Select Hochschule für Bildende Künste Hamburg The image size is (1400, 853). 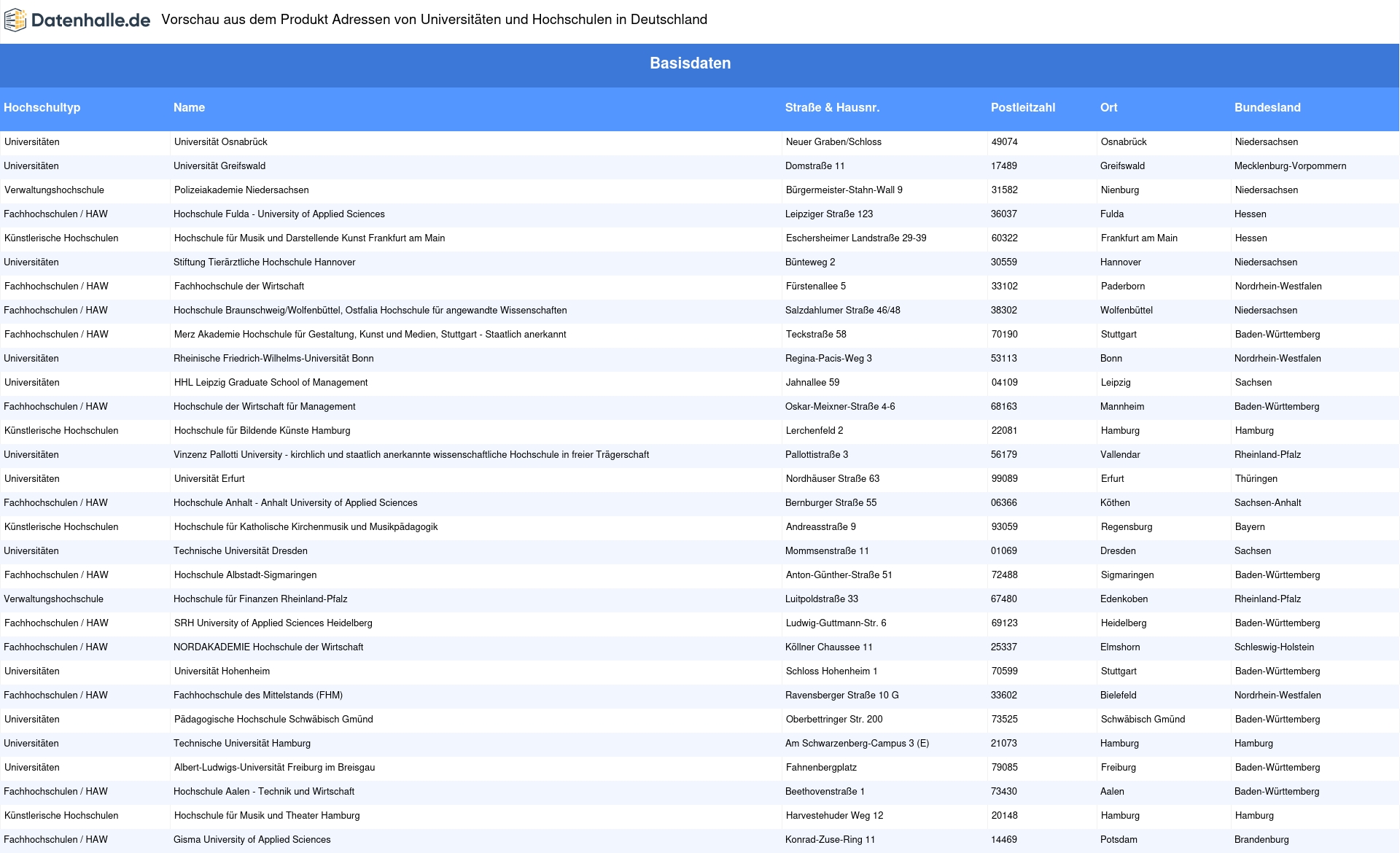pos(262,430)
